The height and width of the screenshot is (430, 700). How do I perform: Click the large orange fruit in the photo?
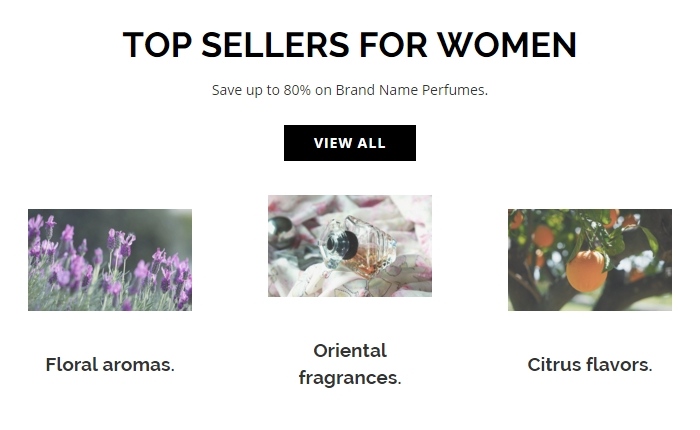(586, 270)
